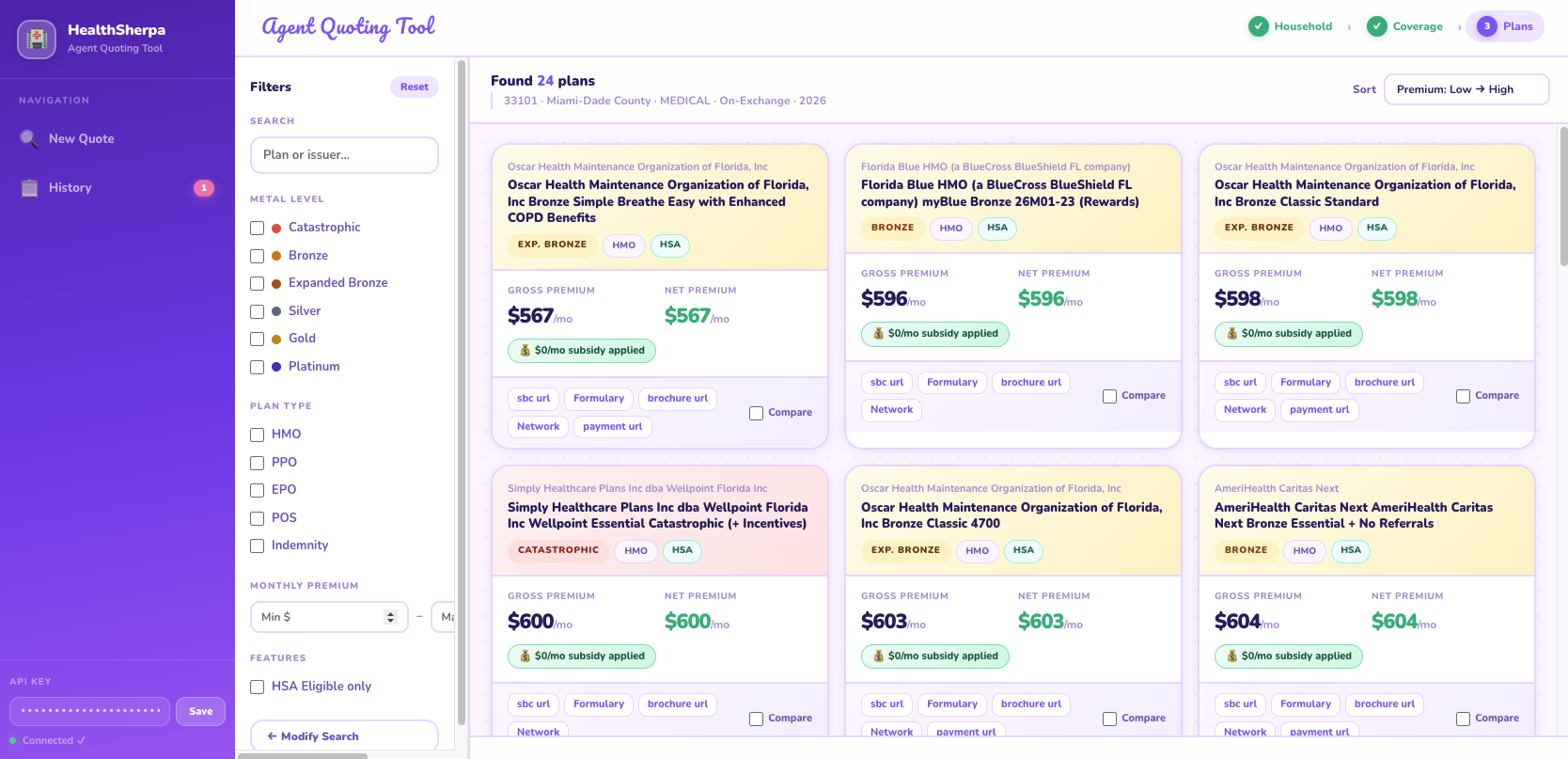Open New Quote in the navigation
The height and width of the screenshot is (759, 1568).
click(118, 139)
